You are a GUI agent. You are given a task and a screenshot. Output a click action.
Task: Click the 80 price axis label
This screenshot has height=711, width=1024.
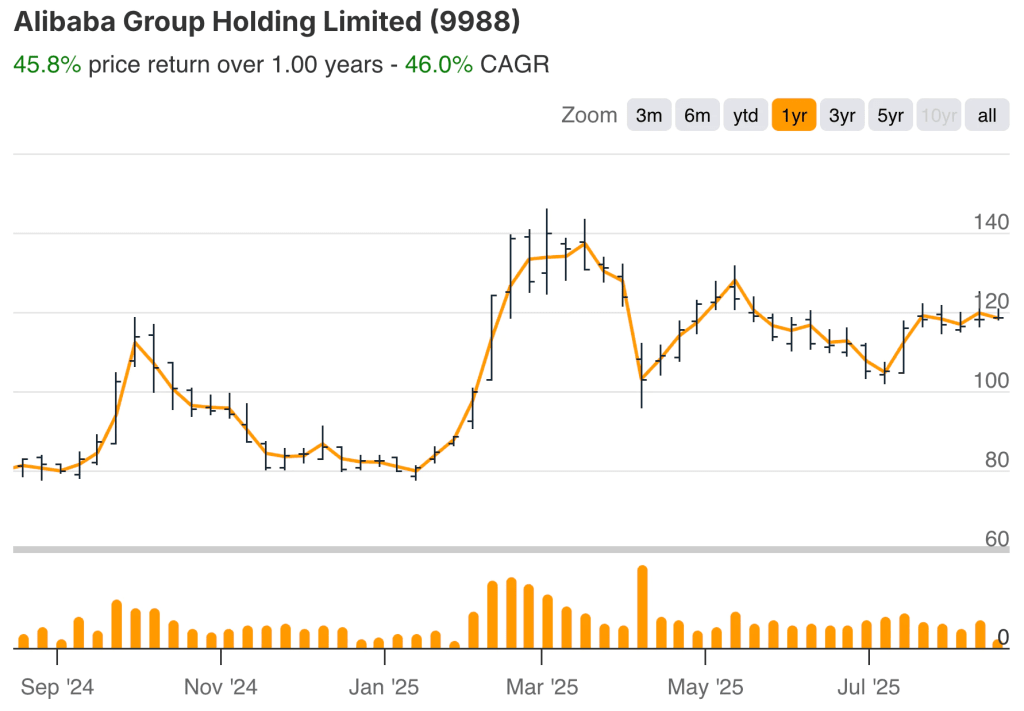(997, 460)
